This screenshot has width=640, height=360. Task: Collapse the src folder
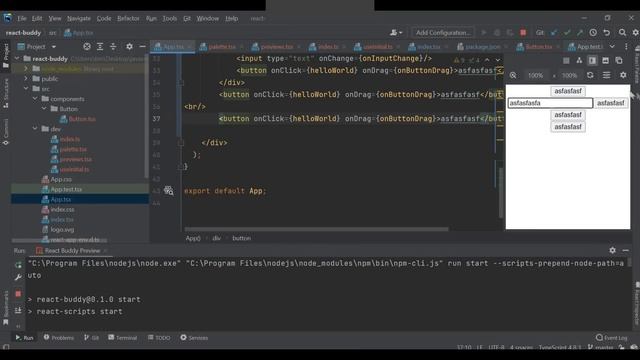(26, 89)
